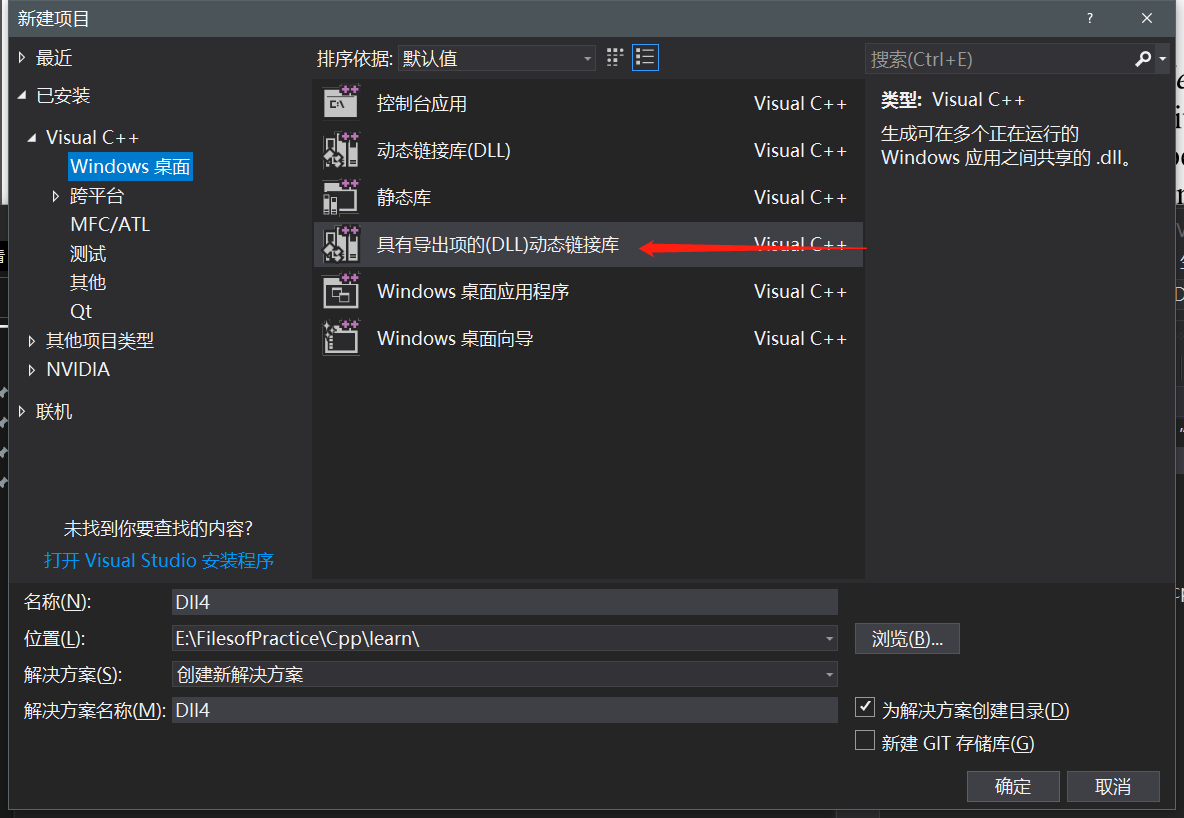1184x818 pixels.
Task: Switch to medium icons list view
Action: 645,57
